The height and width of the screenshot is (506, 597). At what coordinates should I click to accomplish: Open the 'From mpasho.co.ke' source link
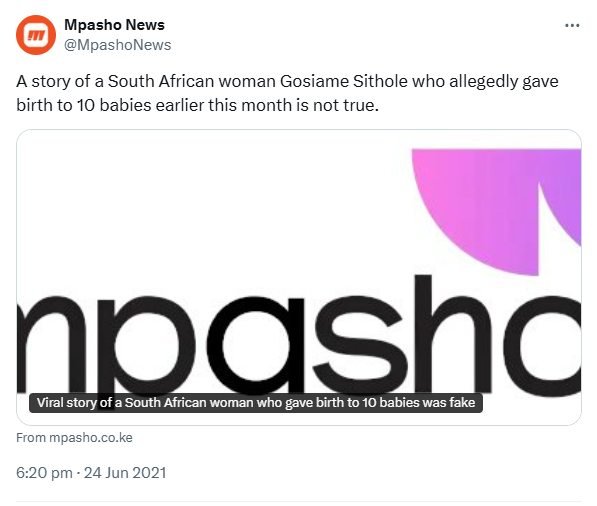(74, 437)
